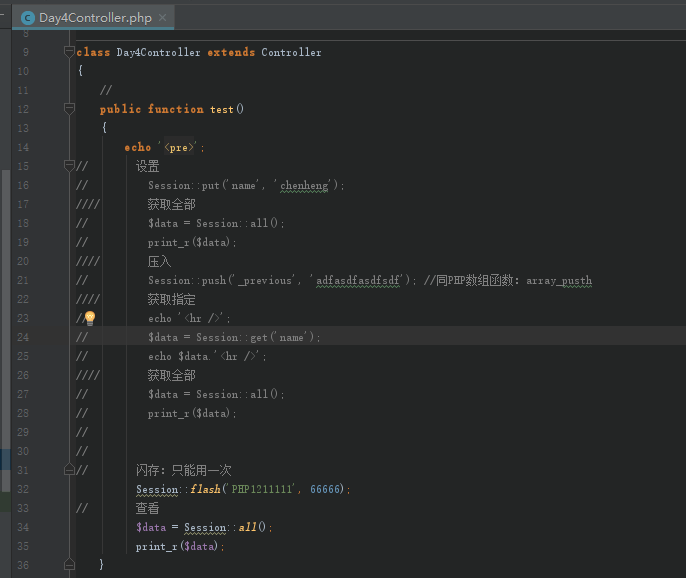
Task: Close the Day4Controller.php tab
Action: 161,18
